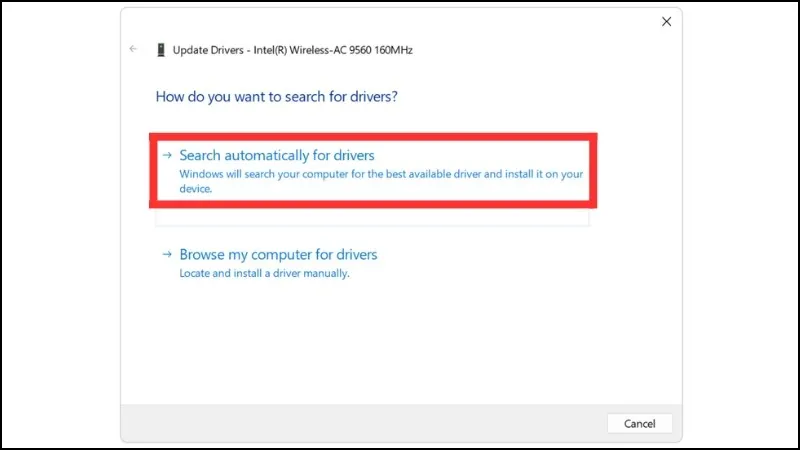Click the 'How do you want to search' heading
Image resolution: width=800 pixels, height=450 pixels.
point(278,98)
